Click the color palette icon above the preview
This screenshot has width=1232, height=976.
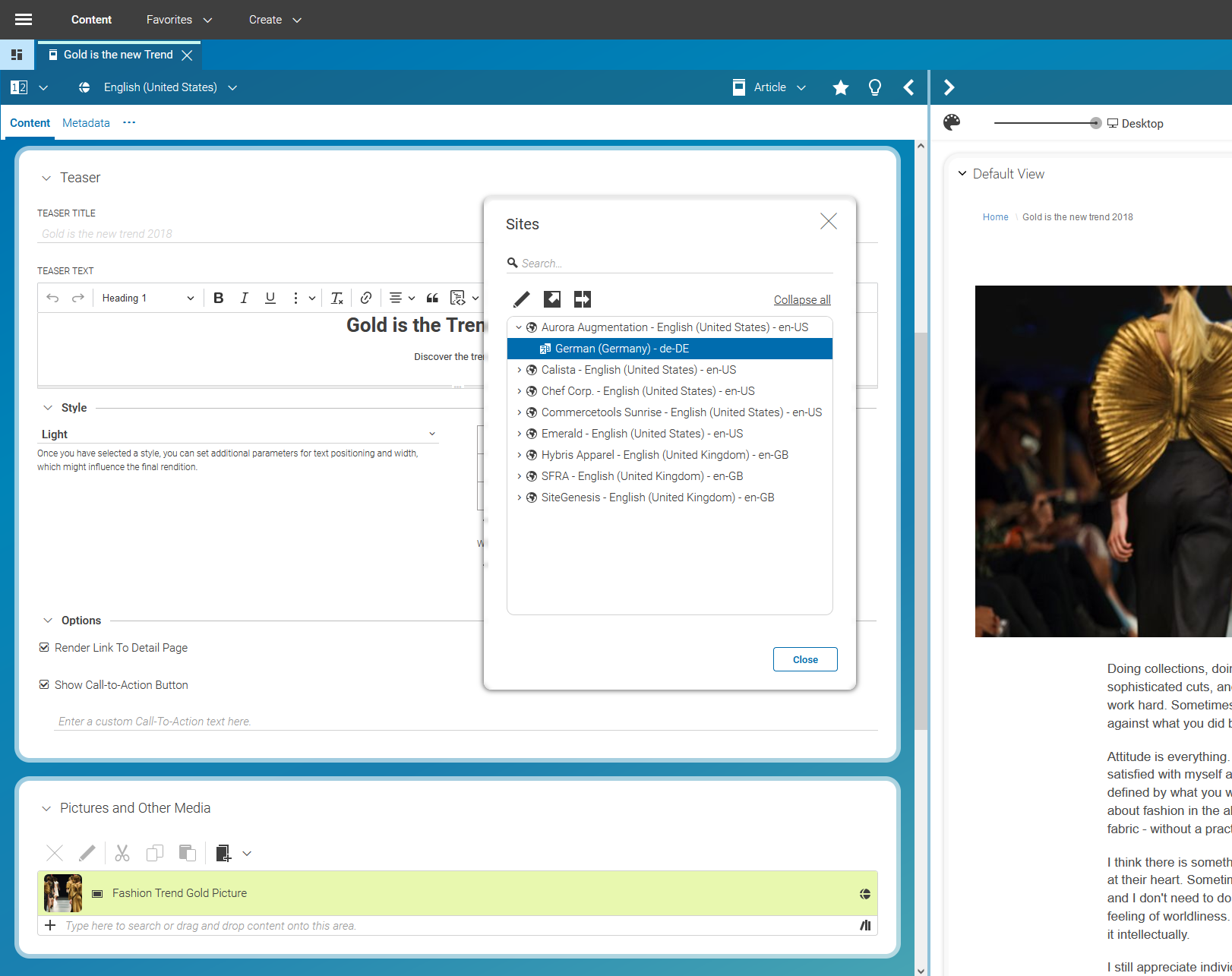pyautogui.click(x=952, y=122)
